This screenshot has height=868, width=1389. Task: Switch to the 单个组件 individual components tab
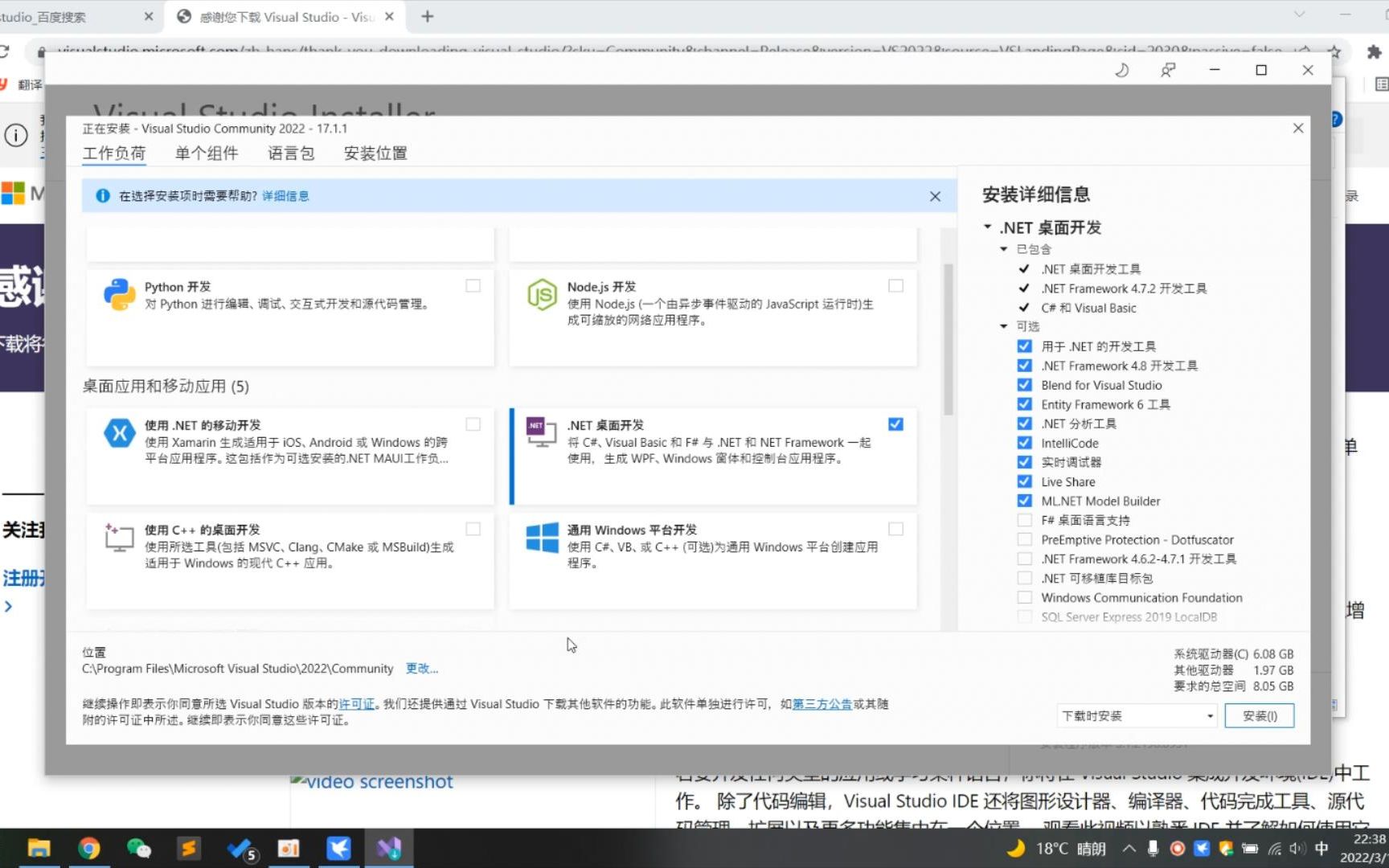[207, 153]
